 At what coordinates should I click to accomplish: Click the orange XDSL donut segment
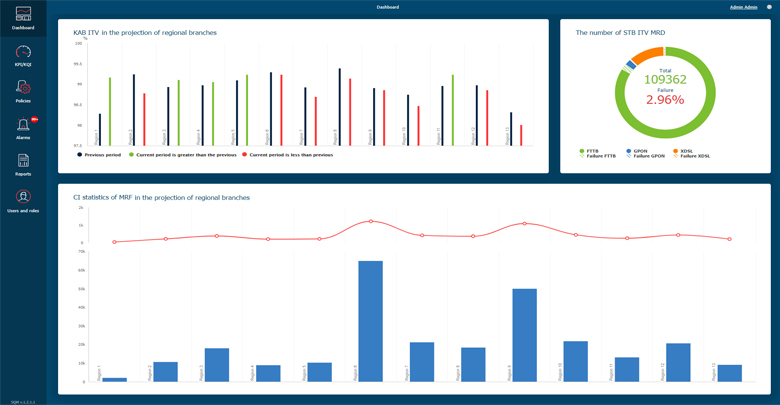tap(648, 54)
